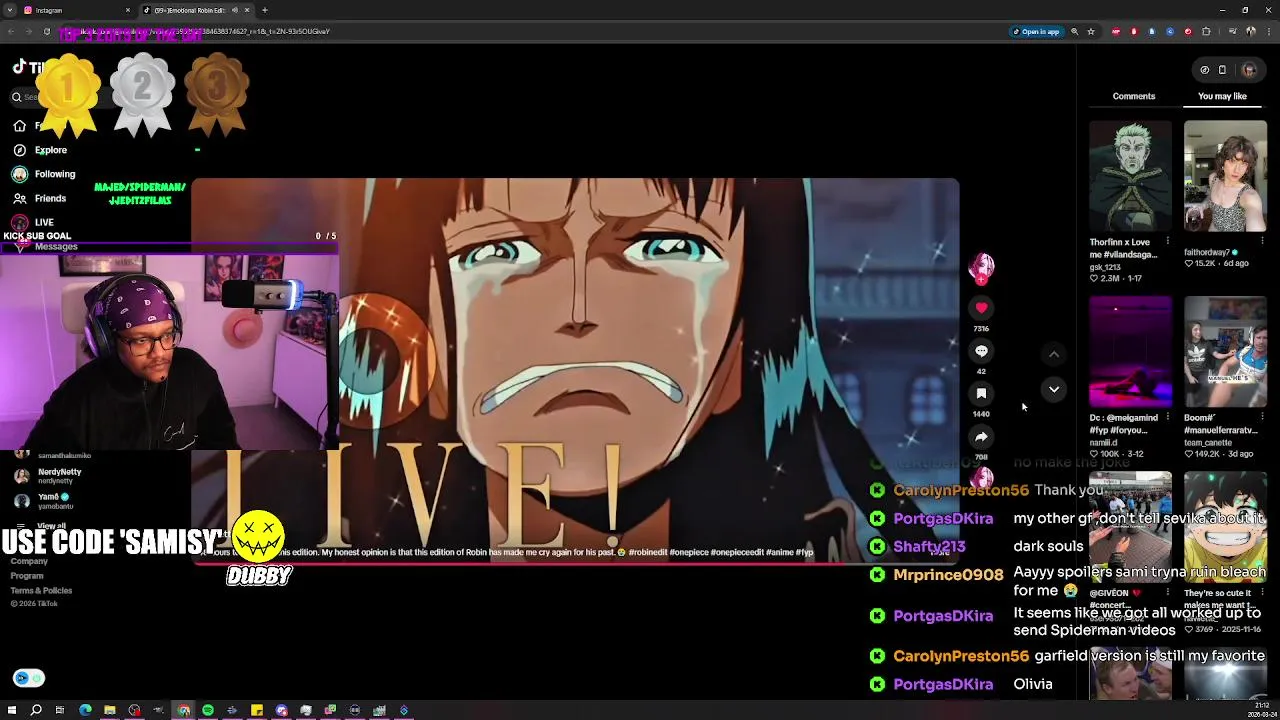This screenshot has width=1280, height=720.
Task: Open Friends in the TikTok sidebar
Action: (39, 198)
